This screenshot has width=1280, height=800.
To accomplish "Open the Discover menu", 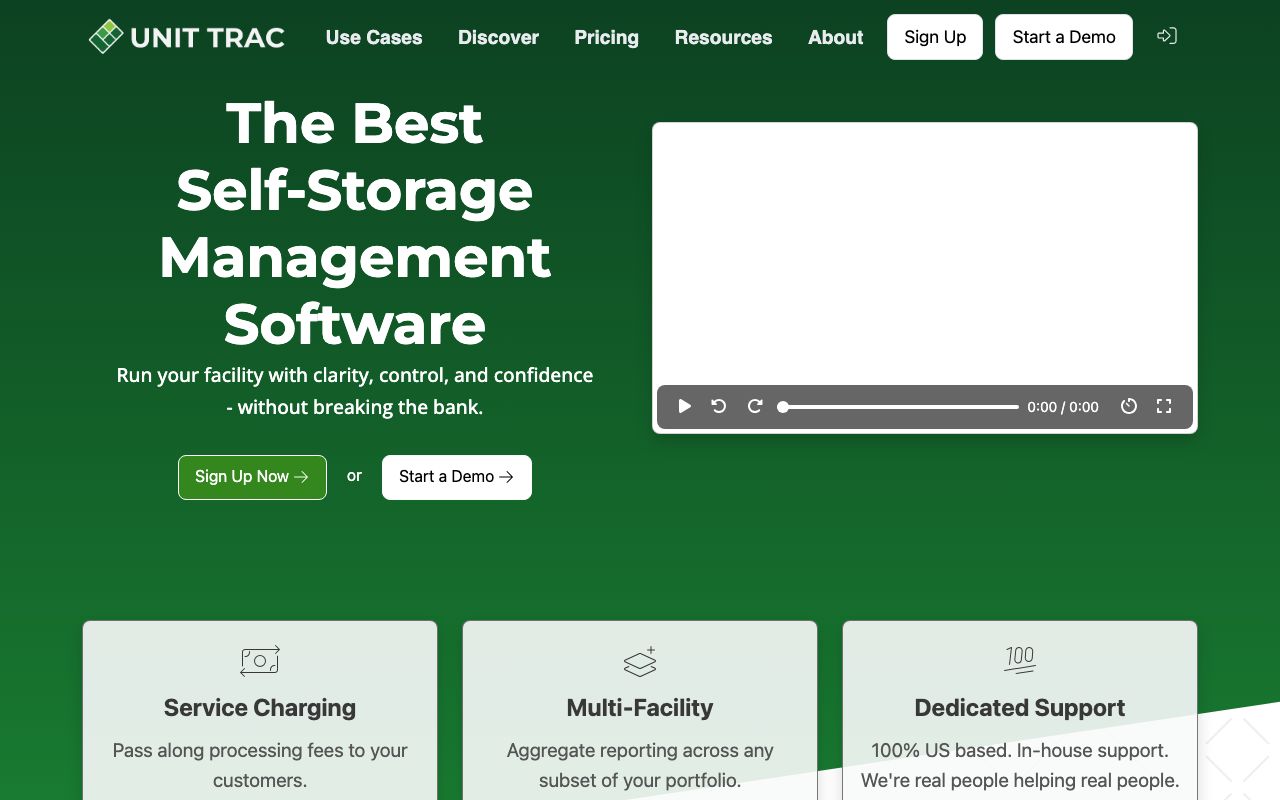I will [498, 37].
